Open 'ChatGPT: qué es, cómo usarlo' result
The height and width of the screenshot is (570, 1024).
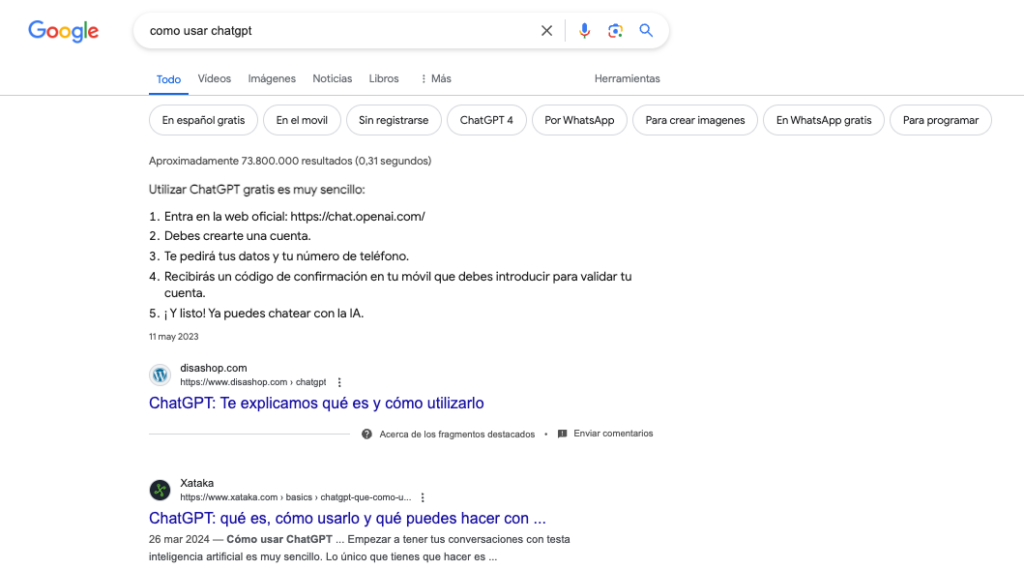pyautogui.click(x=347, y=518)
